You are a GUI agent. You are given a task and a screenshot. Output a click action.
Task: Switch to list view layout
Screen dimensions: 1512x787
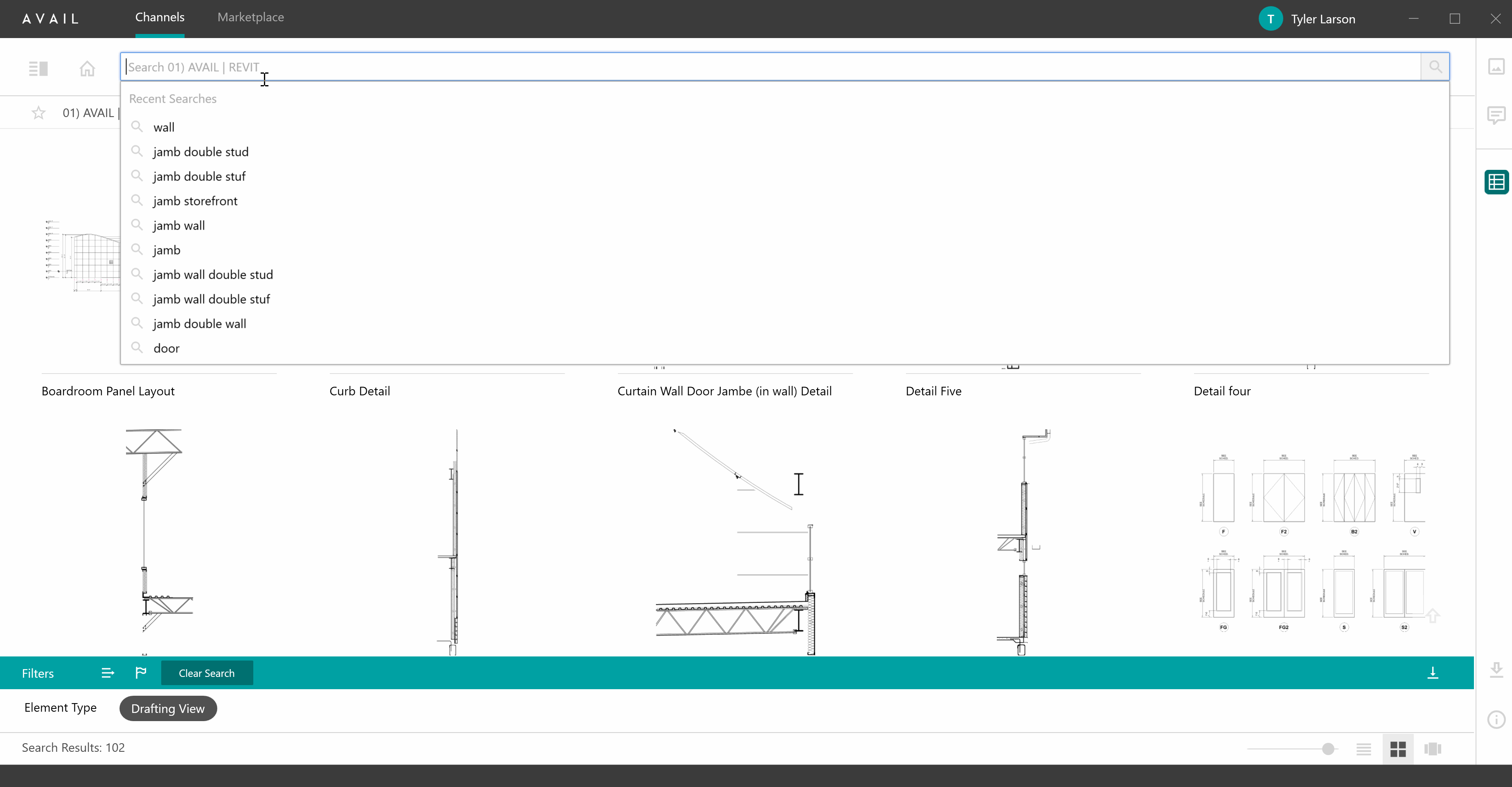click(1364, 749)
